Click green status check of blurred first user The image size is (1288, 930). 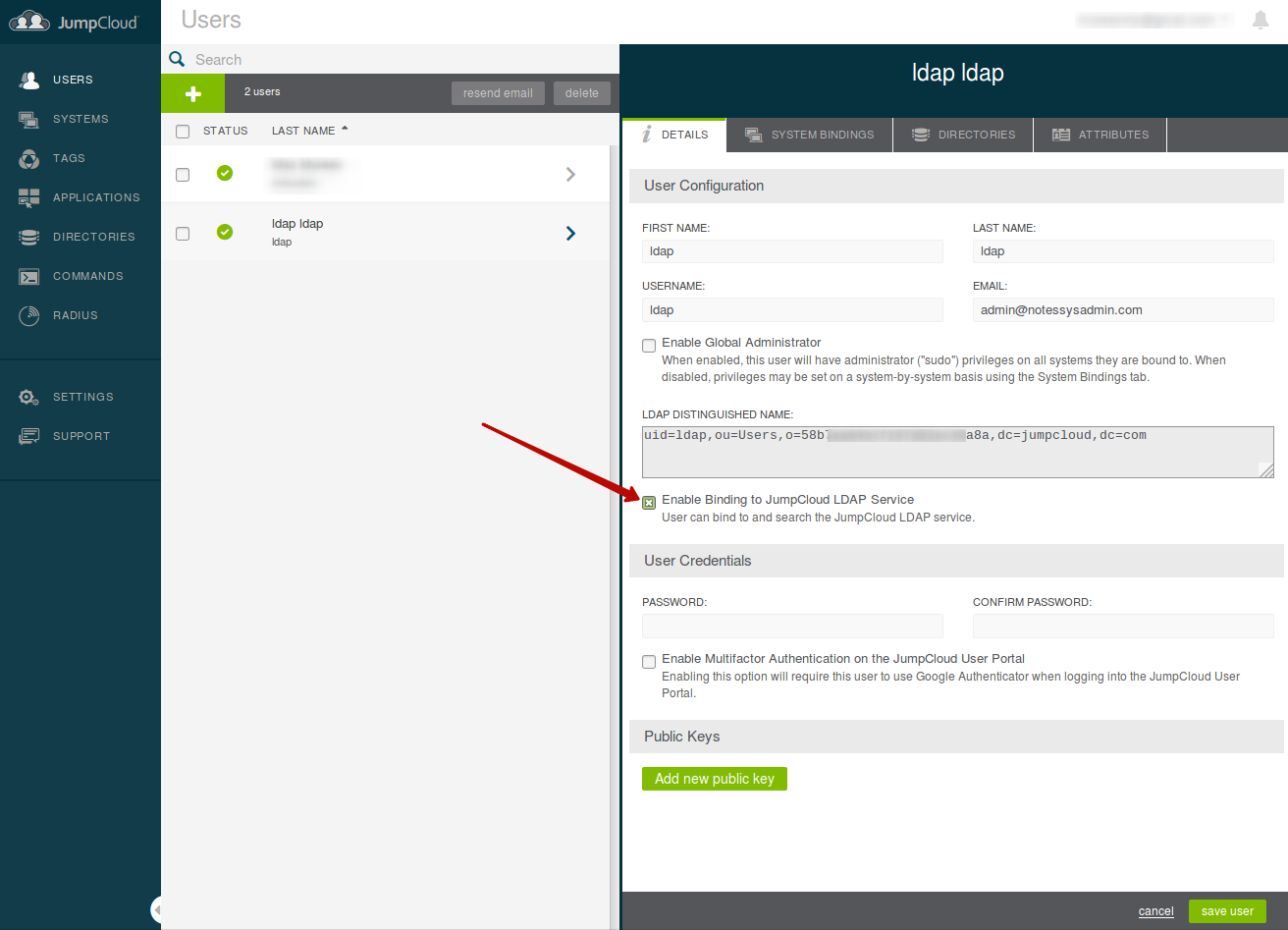click(x=225, y=173)
